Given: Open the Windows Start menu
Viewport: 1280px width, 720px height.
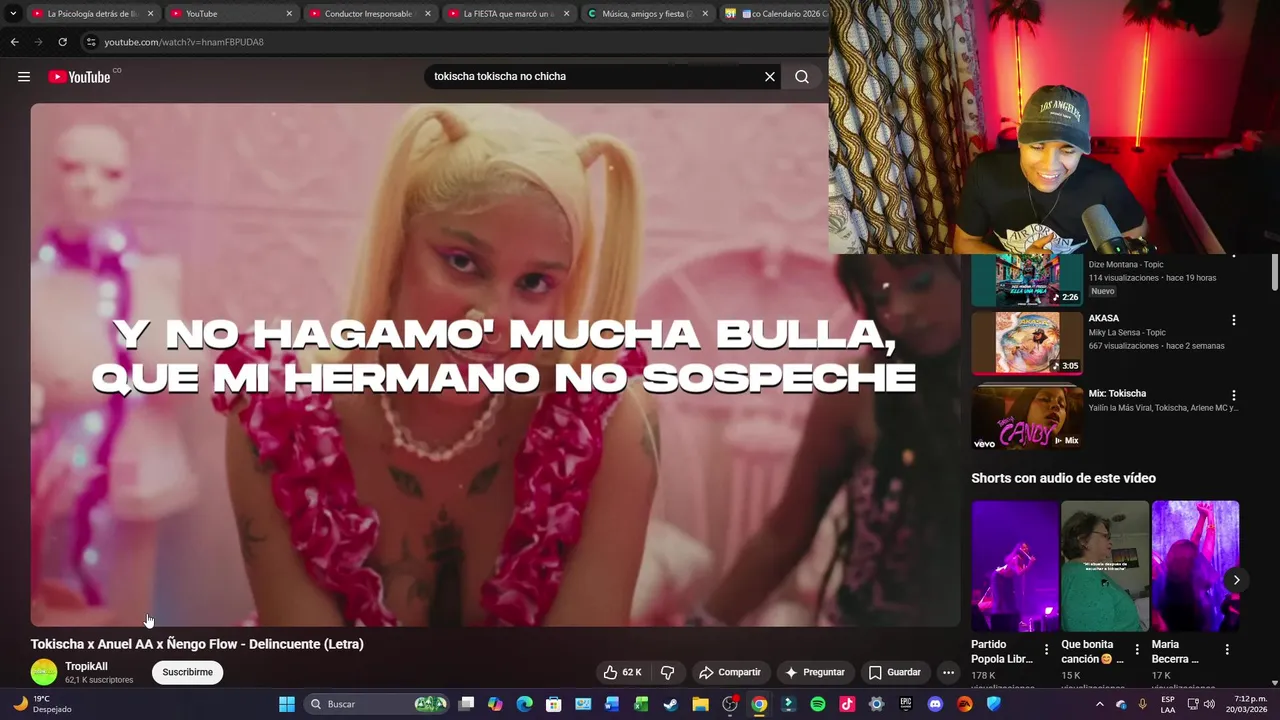Looking at the screenshot, I should 287,704.
